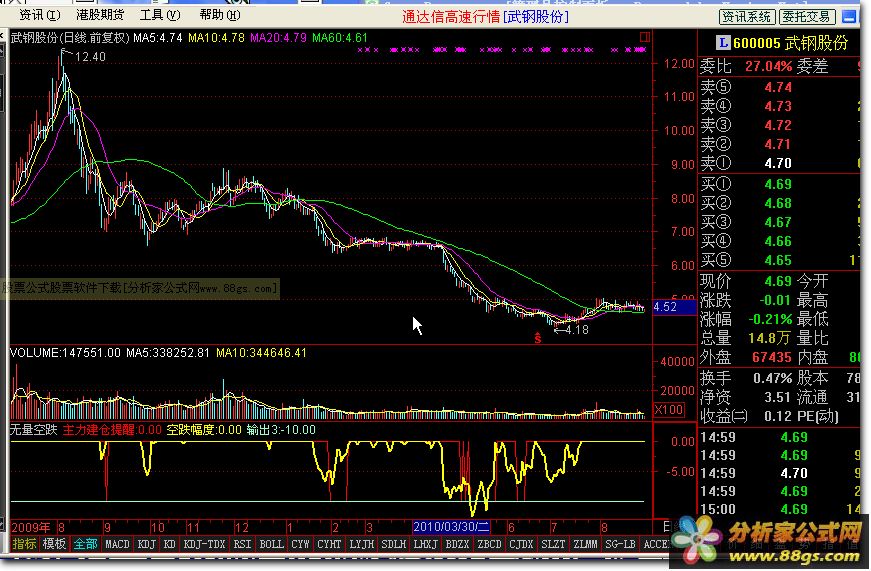This screenshot has width=871, height=571.
Task: Click the VOLUME:147551.00 label
Action: click(65, 353)
